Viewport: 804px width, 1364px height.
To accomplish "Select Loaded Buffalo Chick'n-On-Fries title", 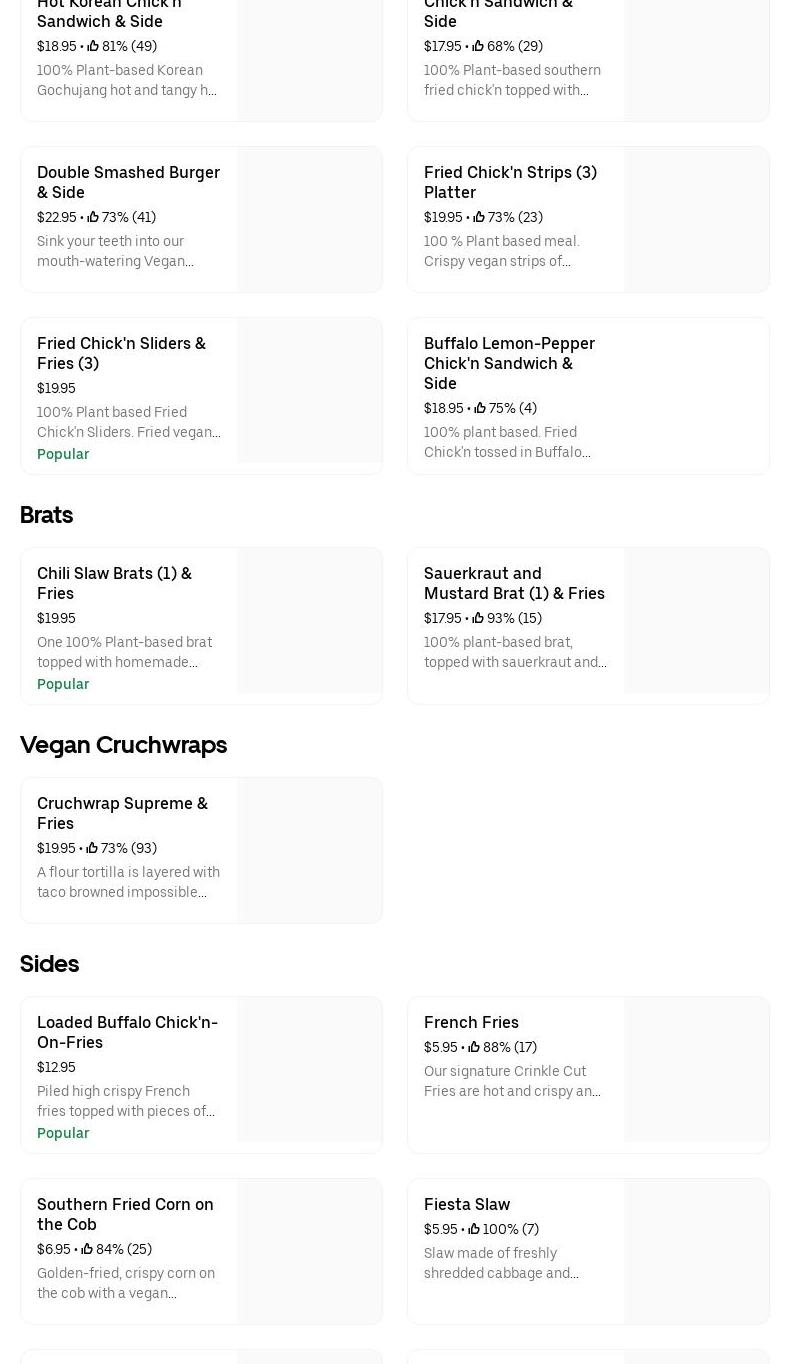I will (x=127, y=1032).
